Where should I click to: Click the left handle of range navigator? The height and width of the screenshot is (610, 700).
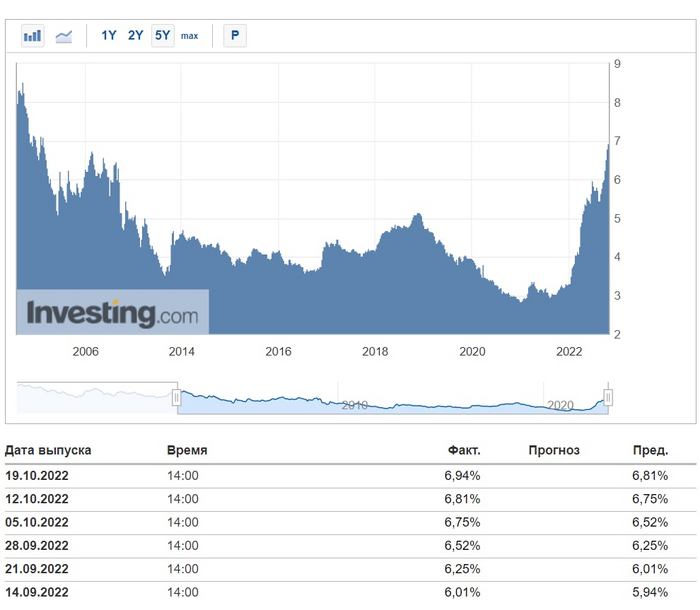click(x=177, y=397)
